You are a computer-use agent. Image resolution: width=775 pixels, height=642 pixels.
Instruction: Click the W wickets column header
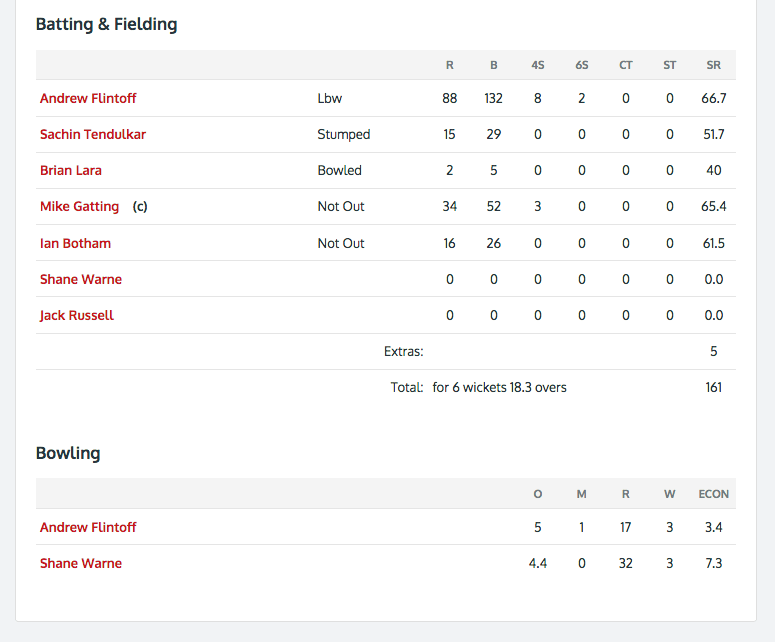[x=670, y=494]
